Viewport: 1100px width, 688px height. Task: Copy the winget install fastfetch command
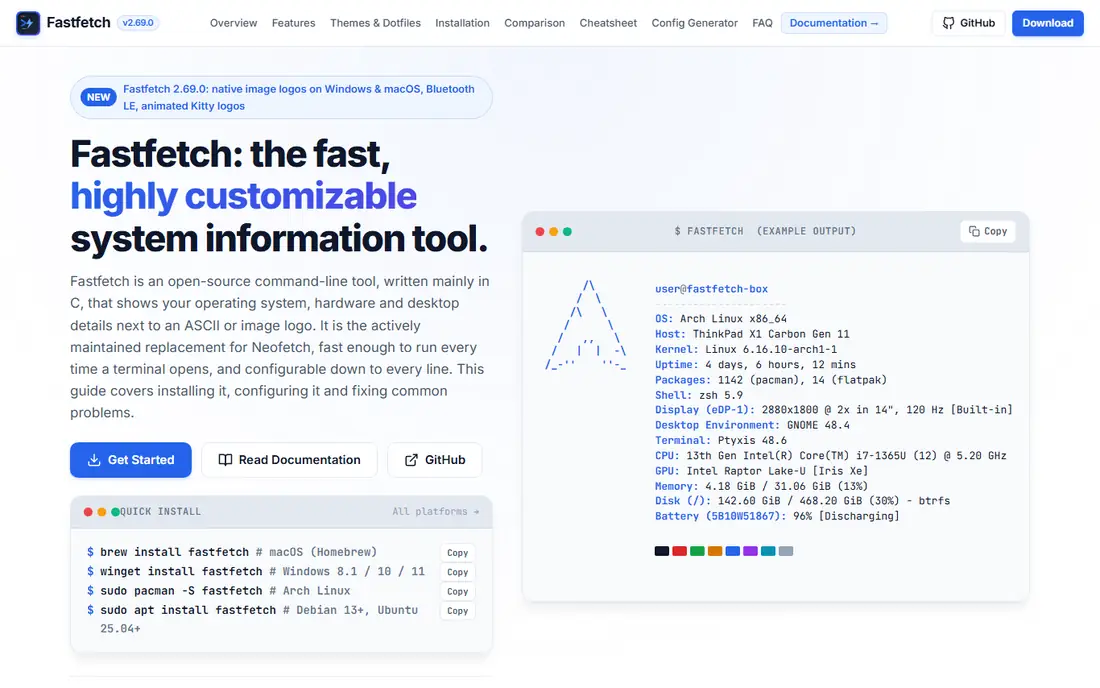457,572
